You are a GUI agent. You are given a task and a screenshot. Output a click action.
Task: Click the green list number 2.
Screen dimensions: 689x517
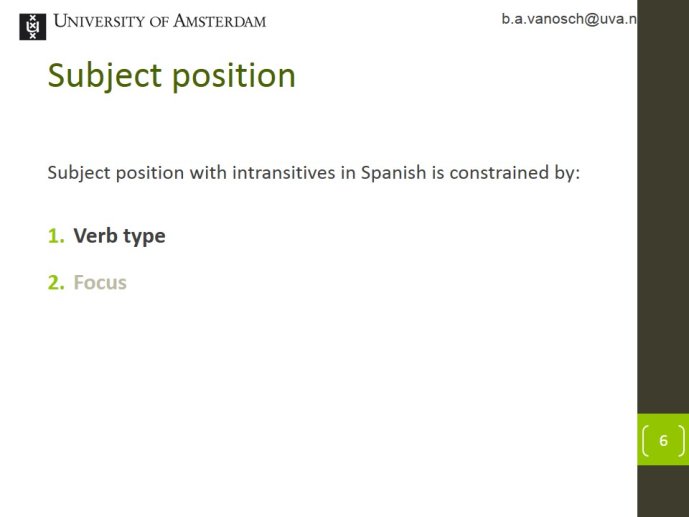[x=56, y=282]
